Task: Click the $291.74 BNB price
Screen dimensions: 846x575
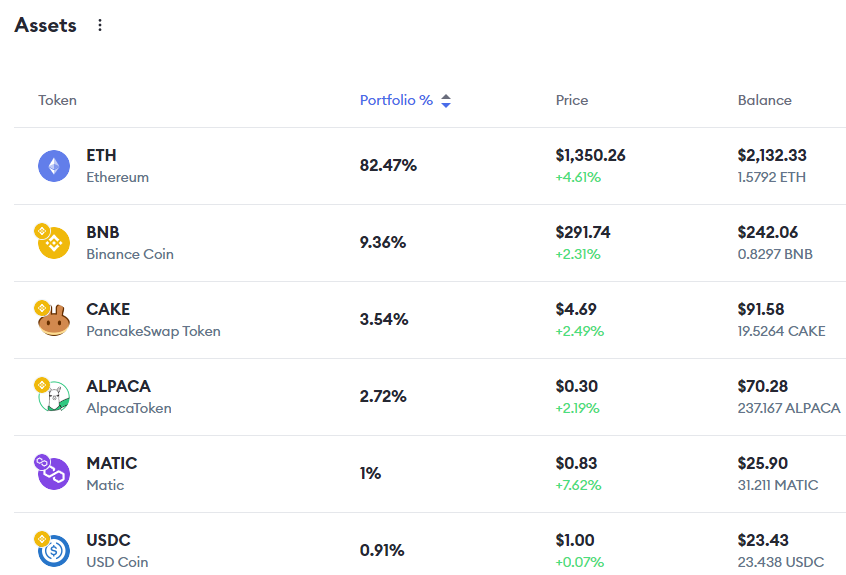Action: (583, 232)
